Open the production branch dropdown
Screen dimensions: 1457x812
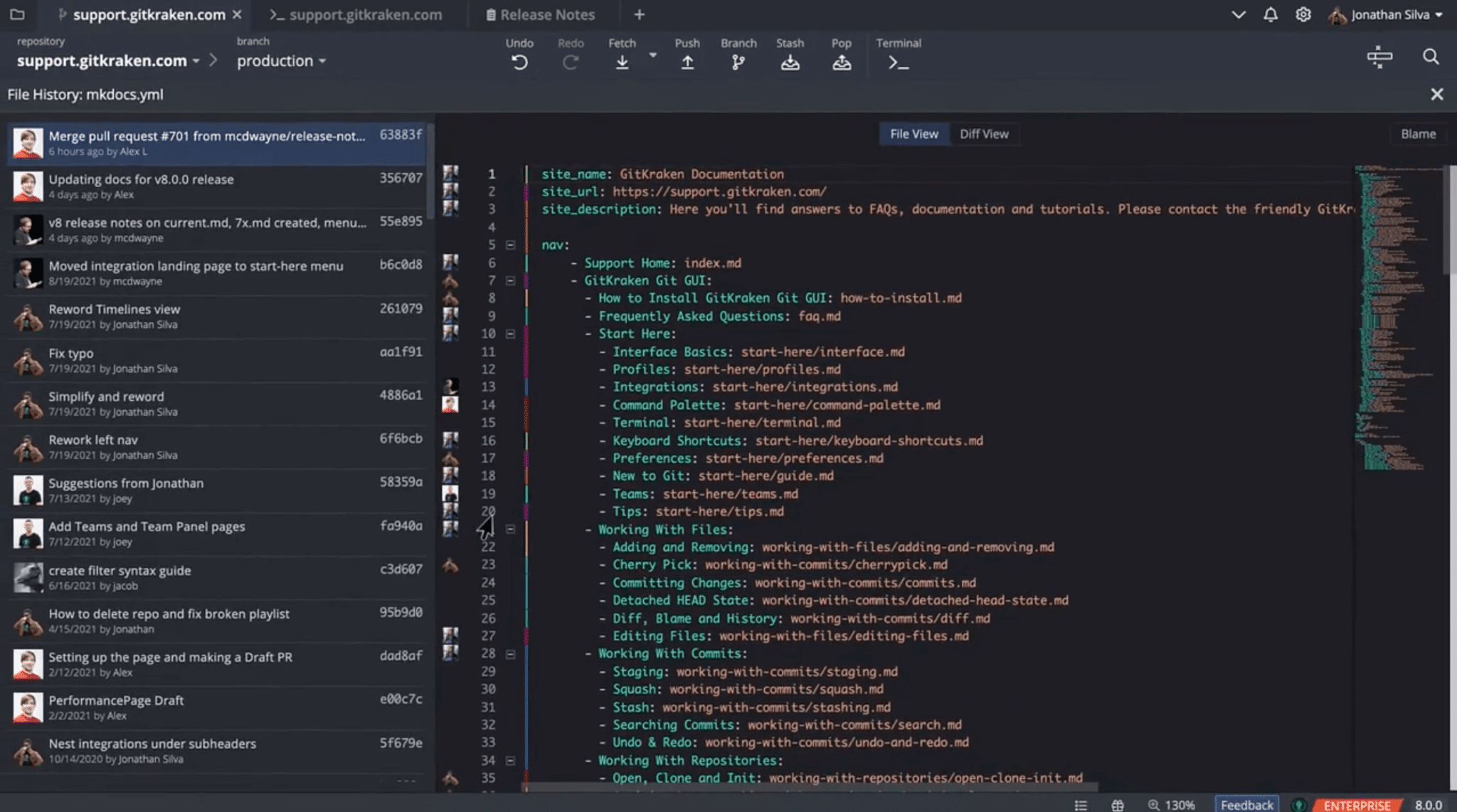point(282,61)
